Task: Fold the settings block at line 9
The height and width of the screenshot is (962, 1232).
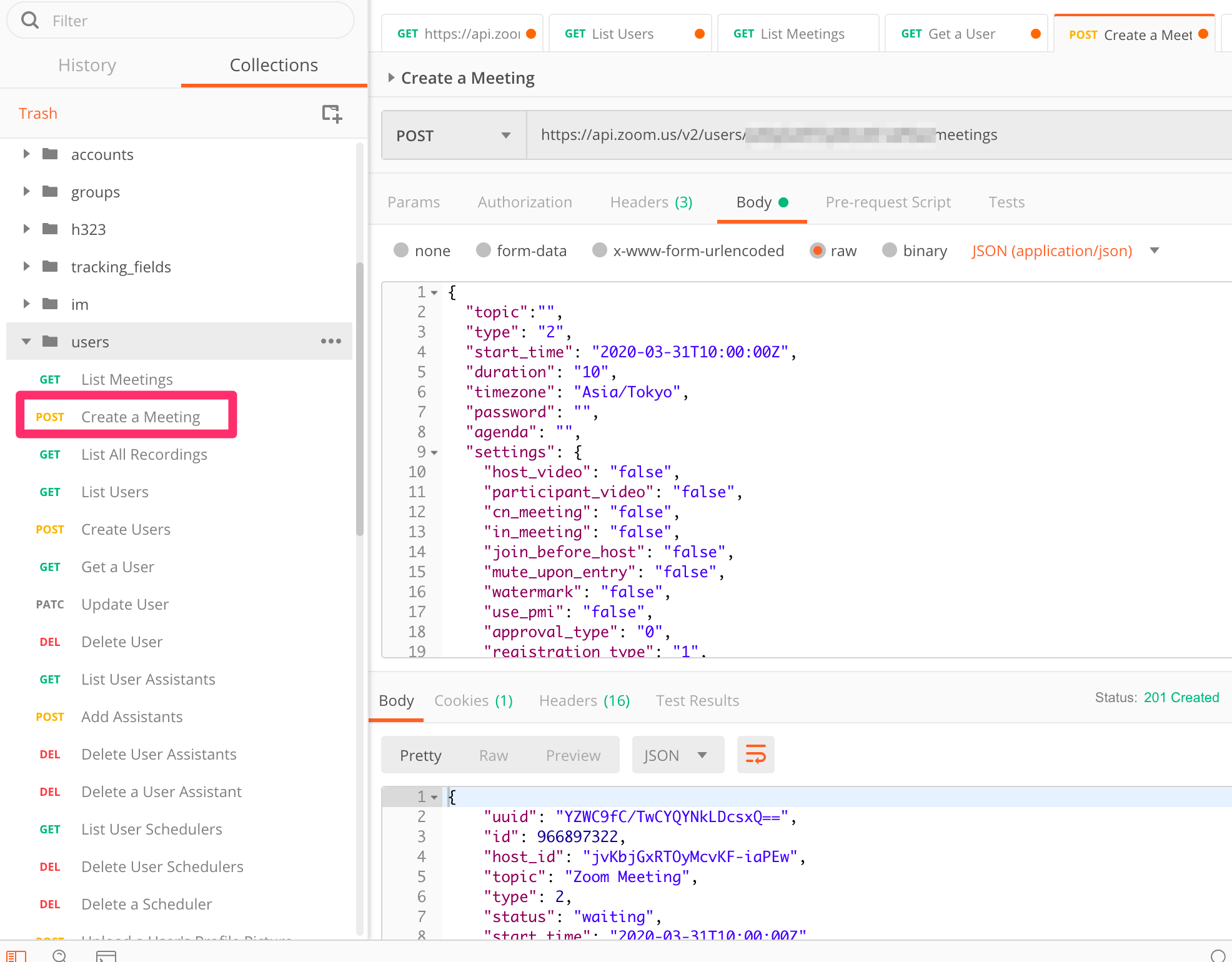Action: click(434, 452)
